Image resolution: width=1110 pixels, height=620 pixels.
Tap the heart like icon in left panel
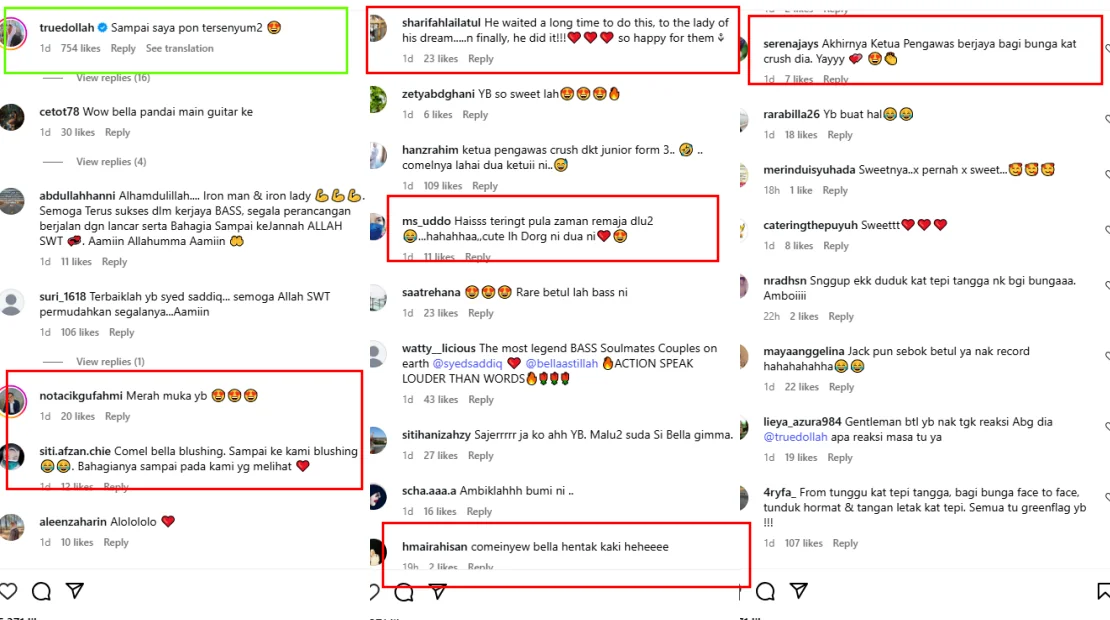click(8, 591)
